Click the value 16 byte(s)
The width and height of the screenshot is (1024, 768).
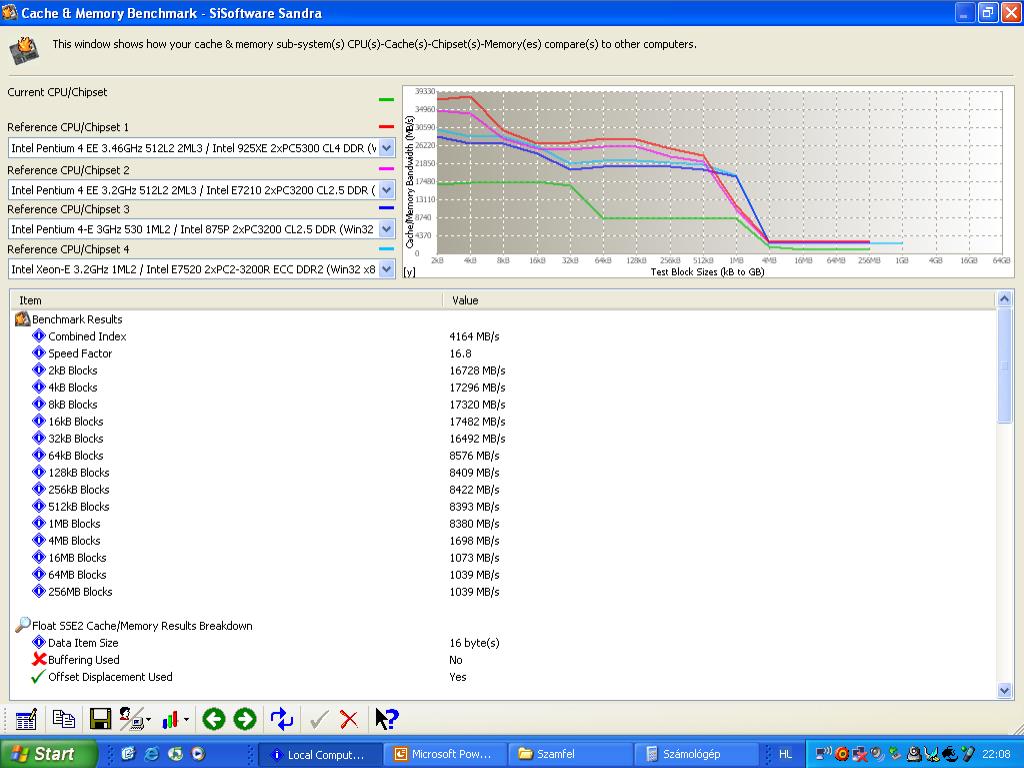coord(474,642)
